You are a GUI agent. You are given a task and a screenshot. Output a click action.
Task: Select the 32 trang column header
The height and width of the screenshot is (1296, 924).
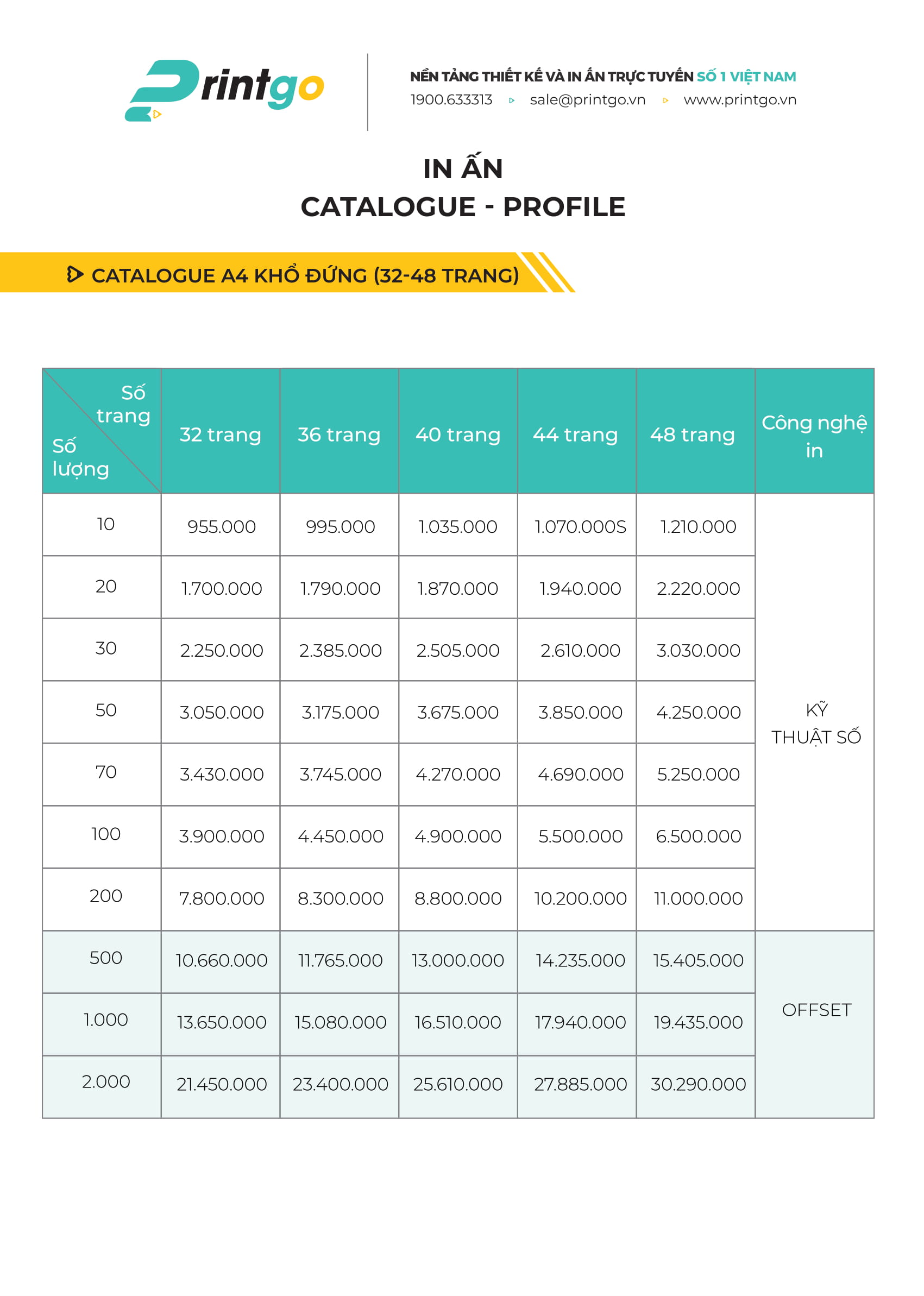tap(220, 435)
